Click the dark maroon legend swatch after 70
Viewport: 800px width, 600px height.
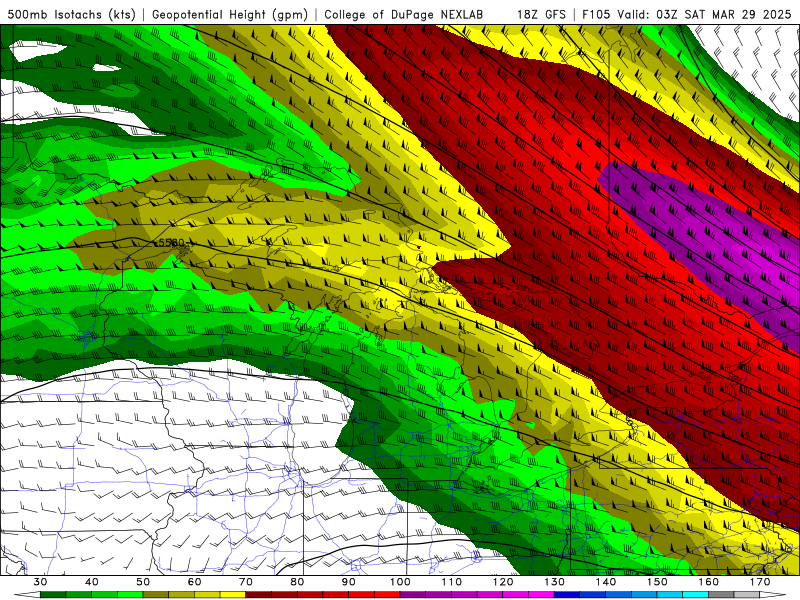(x=259, y=595)
